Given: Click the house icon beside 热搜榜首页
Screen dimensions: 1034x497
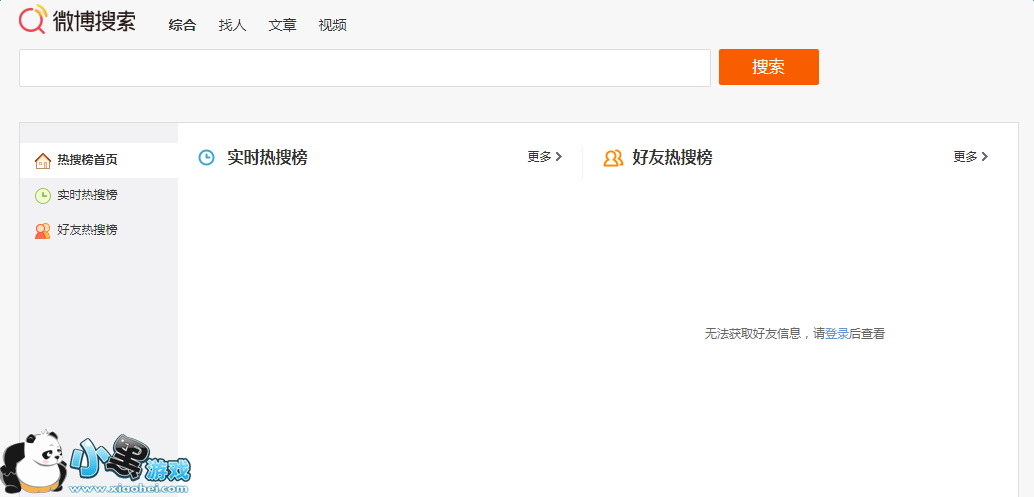Looking at the screenshot, I should pos(42,161).
